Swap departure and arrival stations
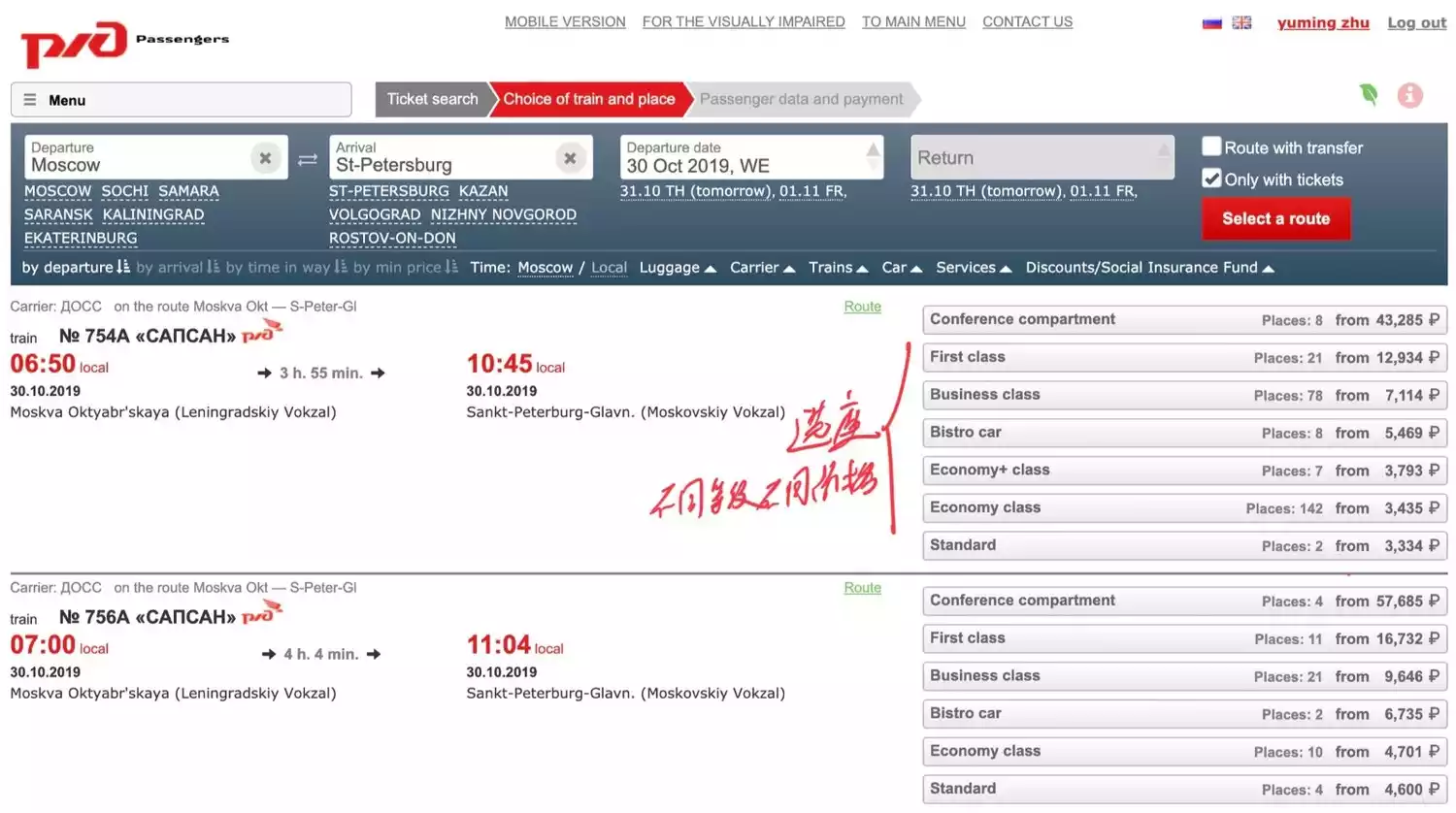 coord(308,160)
